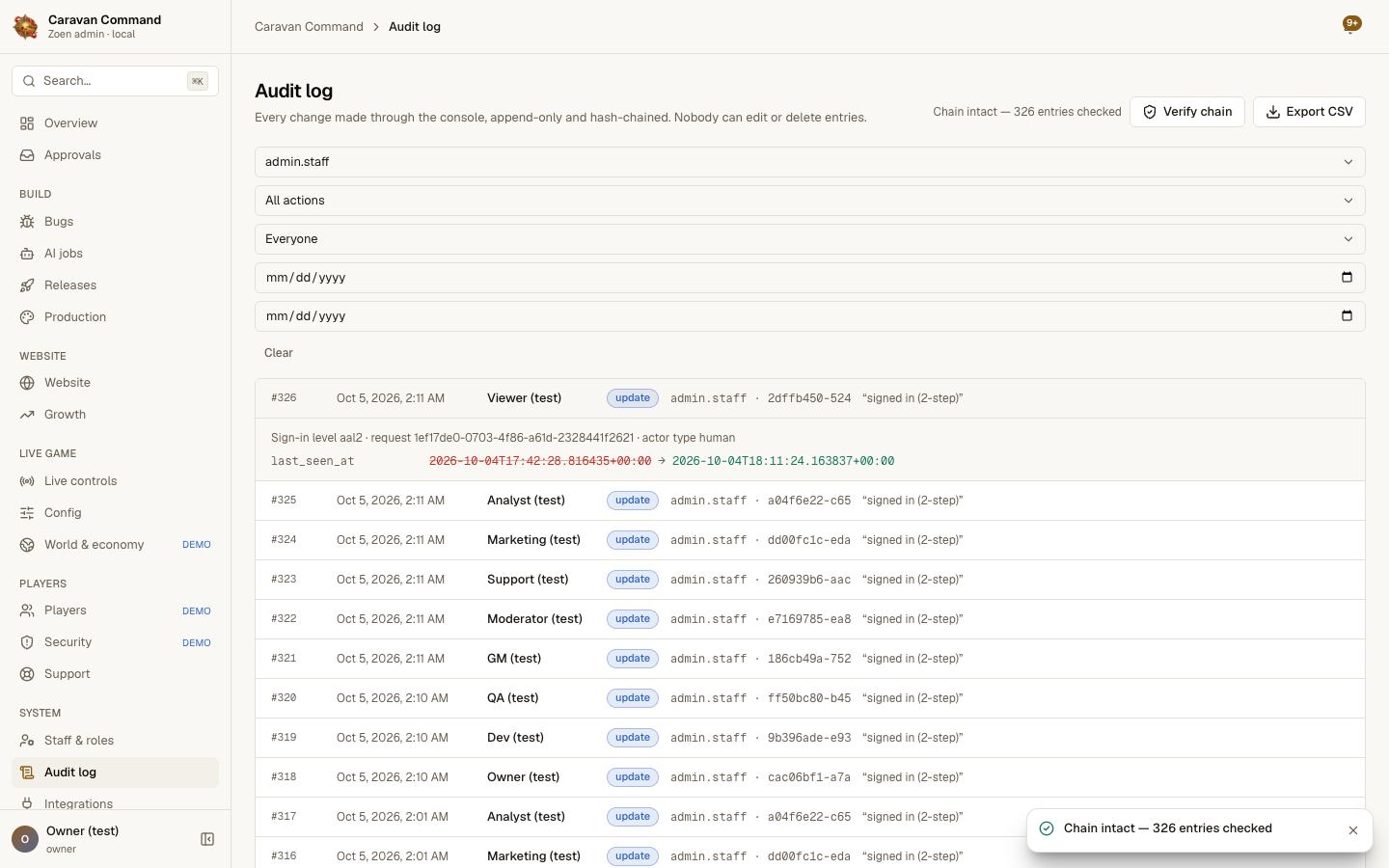Click the update badge on entry #321

633,659
